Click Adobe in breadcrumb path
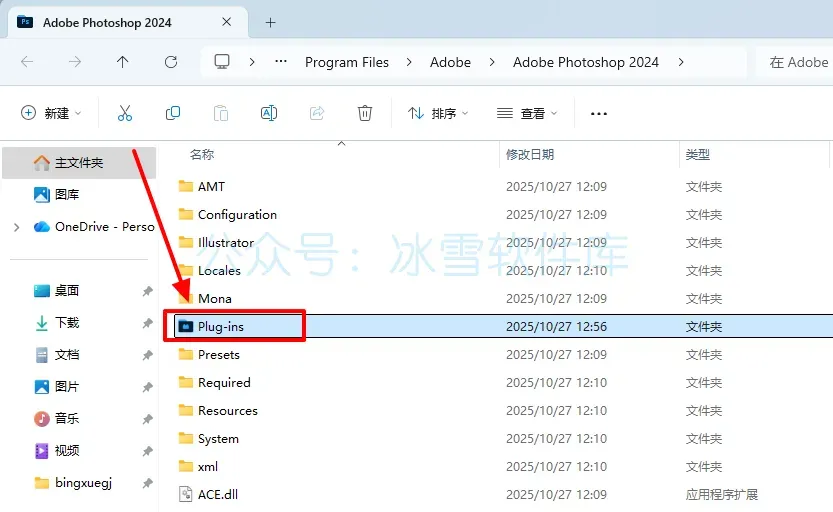 click(x=450, y=62)
